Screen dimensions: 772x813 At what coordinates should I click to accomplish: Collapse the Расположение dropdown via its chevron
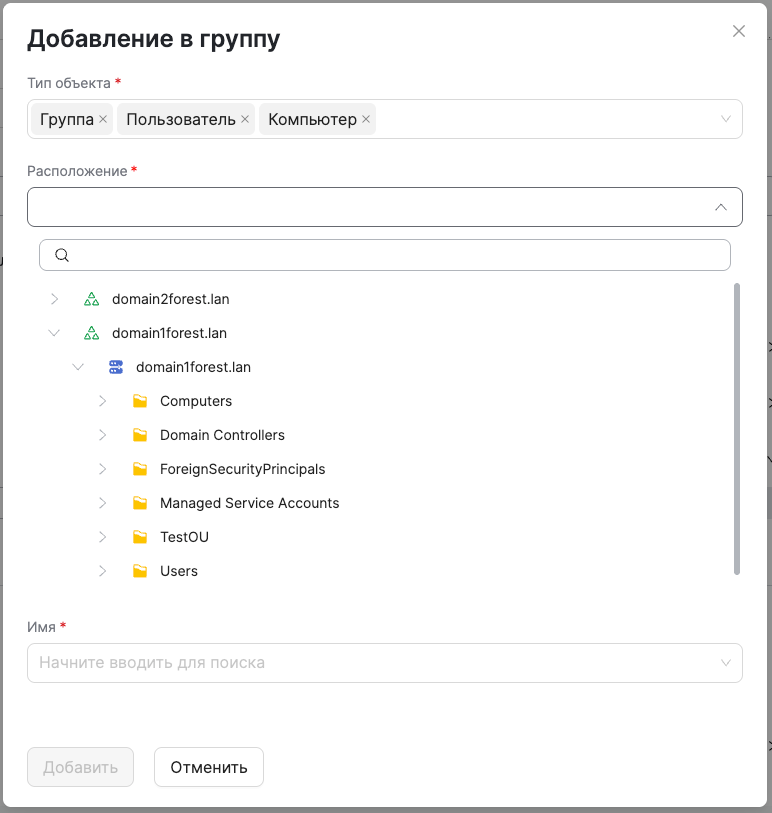[719, 207]
